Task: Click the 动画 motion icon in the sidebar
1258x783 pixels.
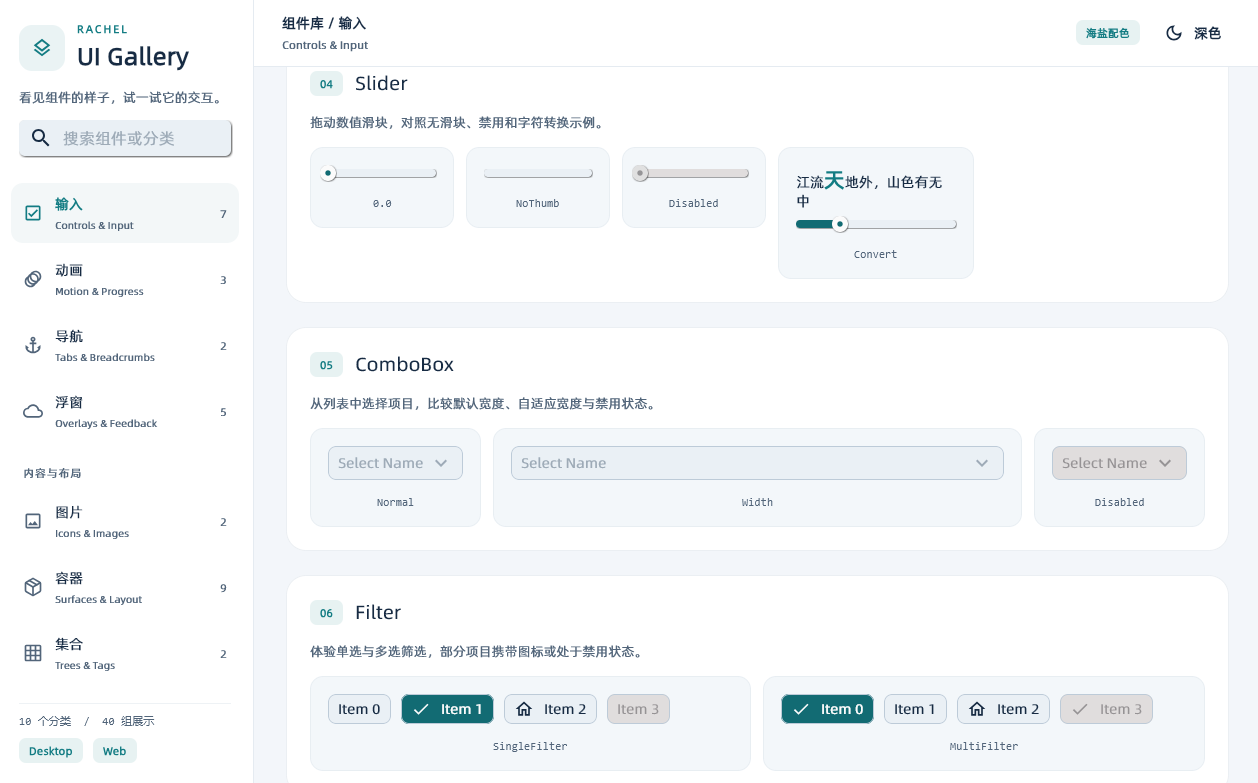Action: [x=33, y=279]
